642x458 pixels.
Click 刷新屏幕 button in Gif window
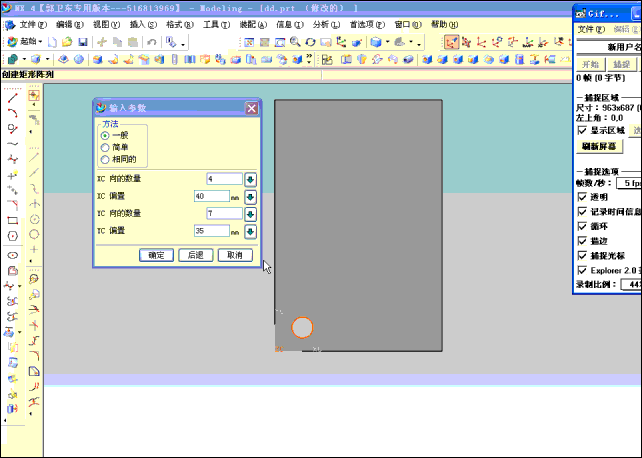pos(599,146)
